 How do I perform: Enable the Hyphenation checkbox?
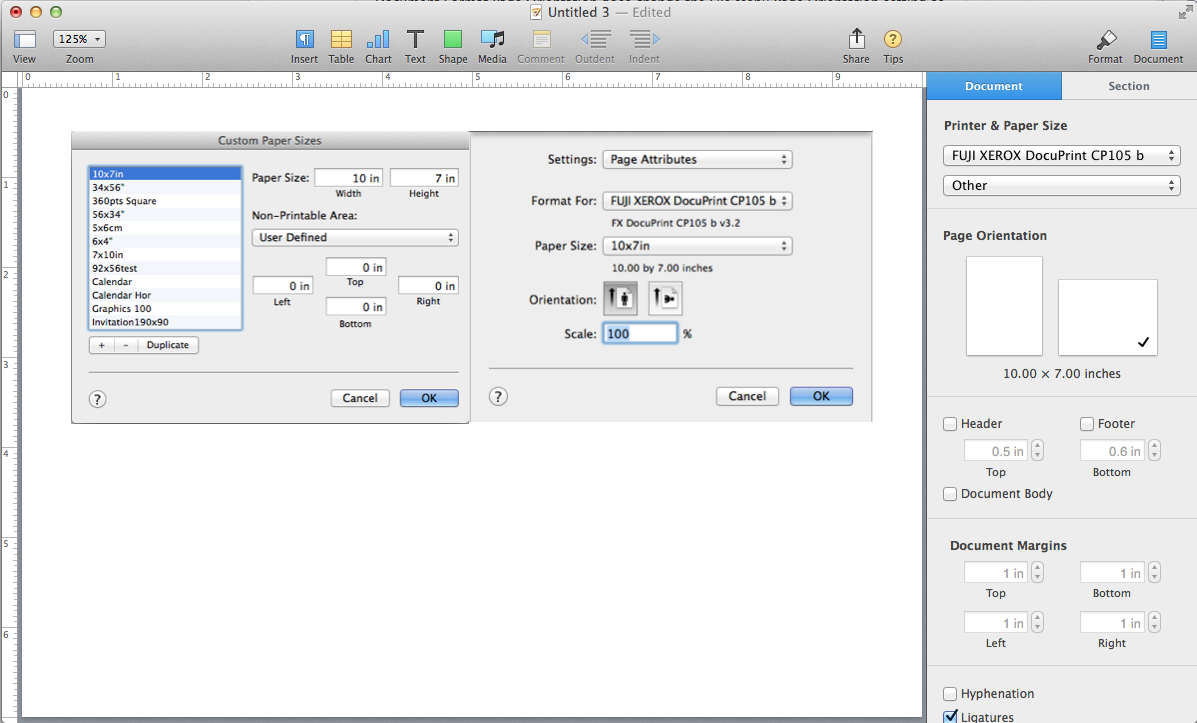coord(950,694)
